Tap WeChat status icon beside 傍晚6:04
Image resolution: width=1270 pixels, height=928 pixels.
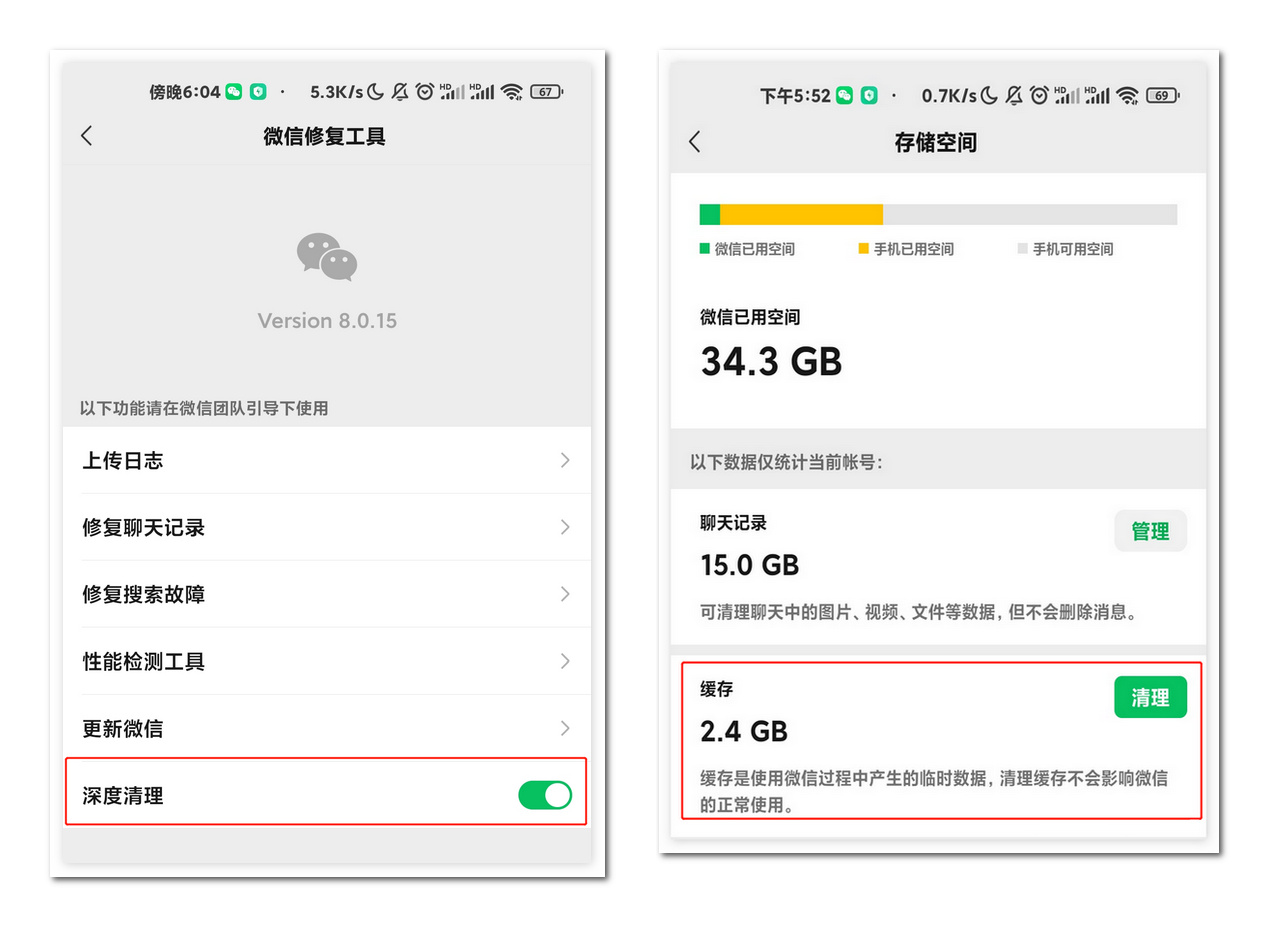[x=234, y=92]
